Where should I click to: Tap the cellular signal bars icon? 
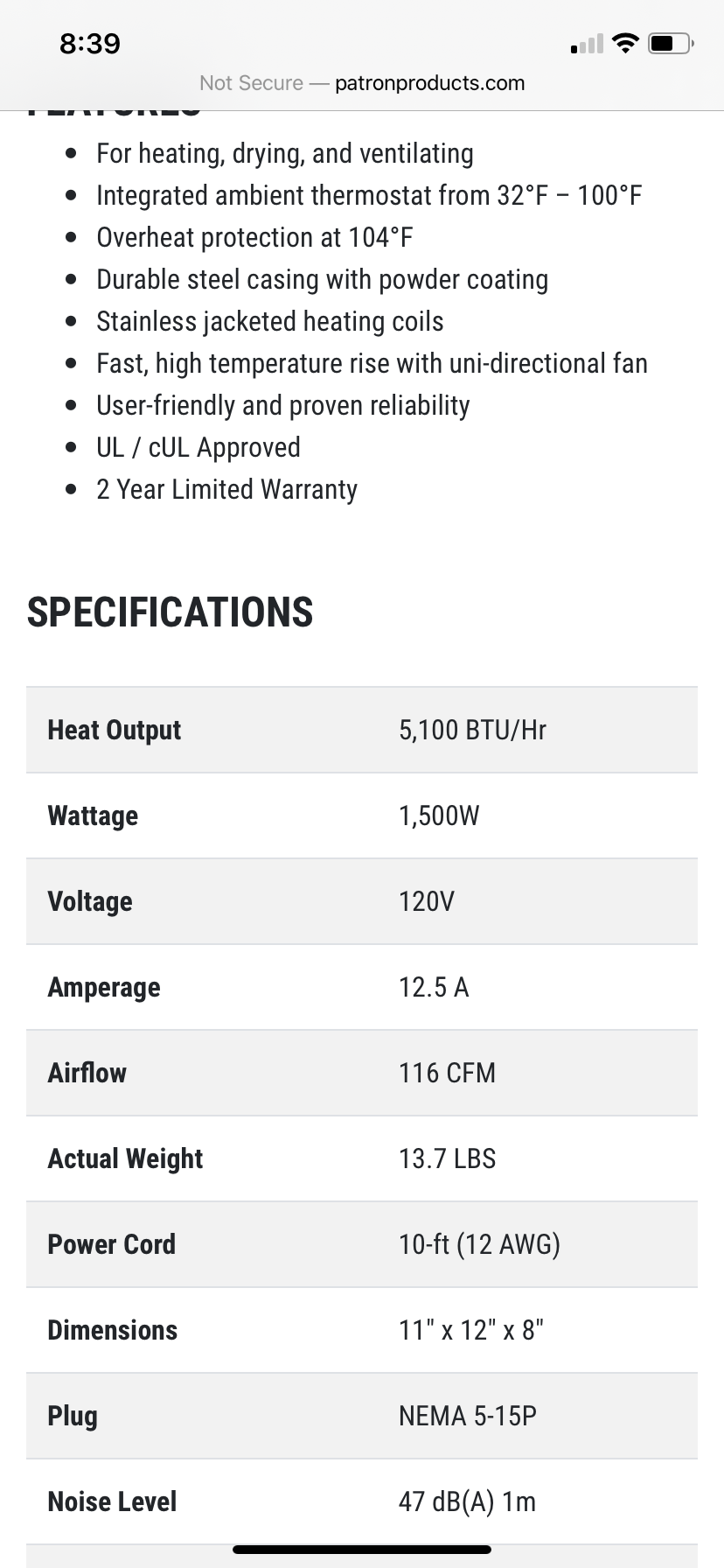point(587,44)
